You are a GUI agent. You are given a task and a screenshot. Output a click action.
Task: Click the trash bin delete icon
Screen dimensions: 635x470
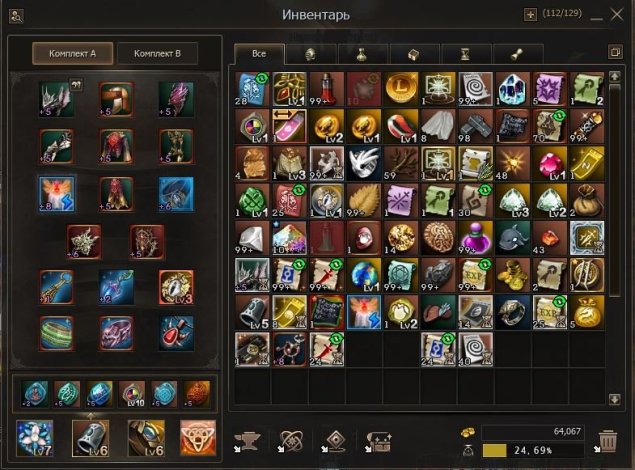tap(607, 441)
